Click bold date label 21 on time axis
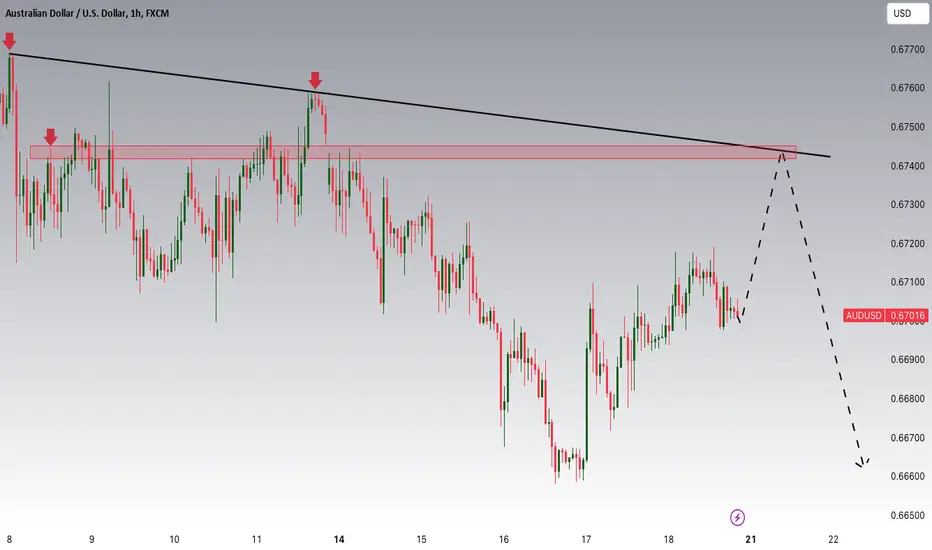This screenshot has height=550, width=932. 751,539
